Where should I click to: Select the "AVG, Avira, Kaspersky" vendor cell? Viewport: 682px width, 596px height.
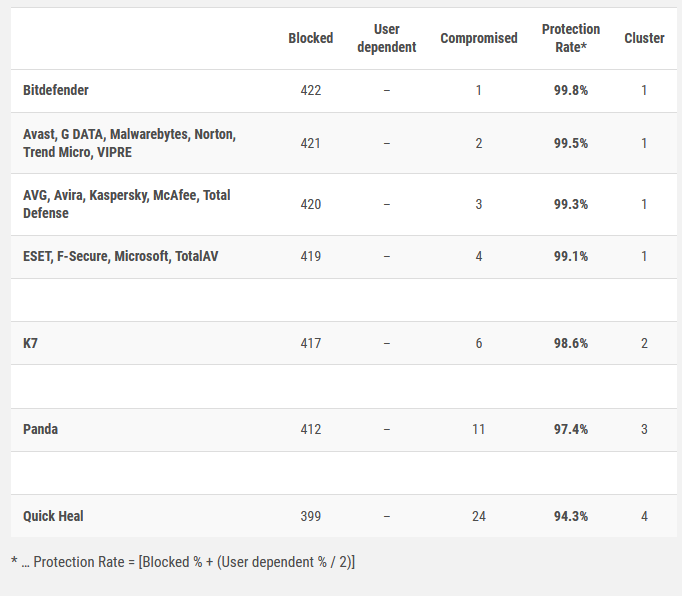126,204
